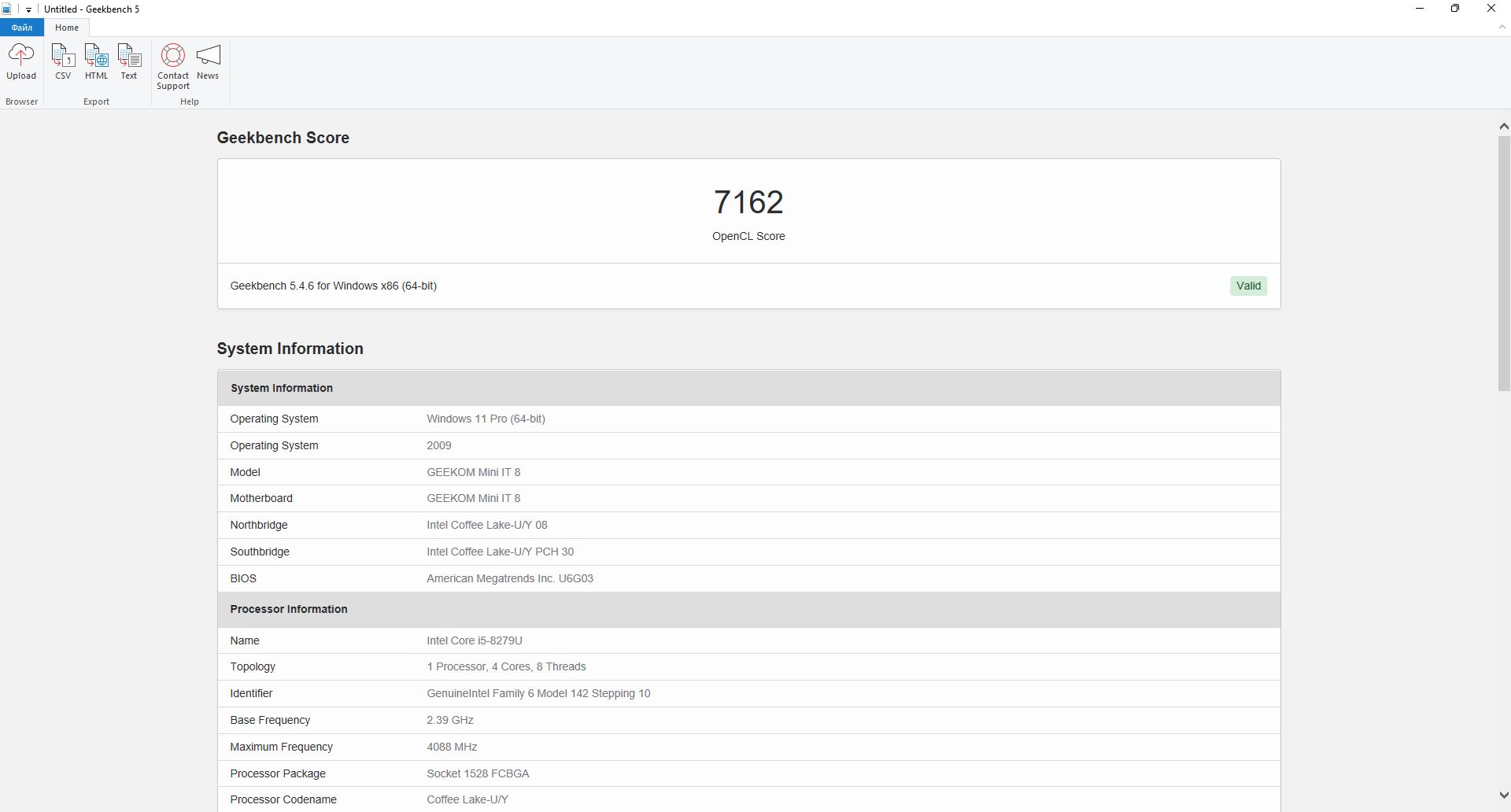
Task: Click the System Information table header
Action: pyautogui.click(x=749, y=388)
